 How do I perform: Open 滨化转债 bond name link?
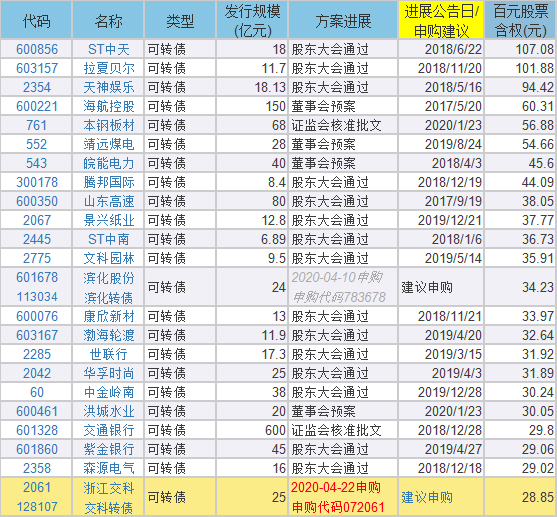[x=109, y=297]
